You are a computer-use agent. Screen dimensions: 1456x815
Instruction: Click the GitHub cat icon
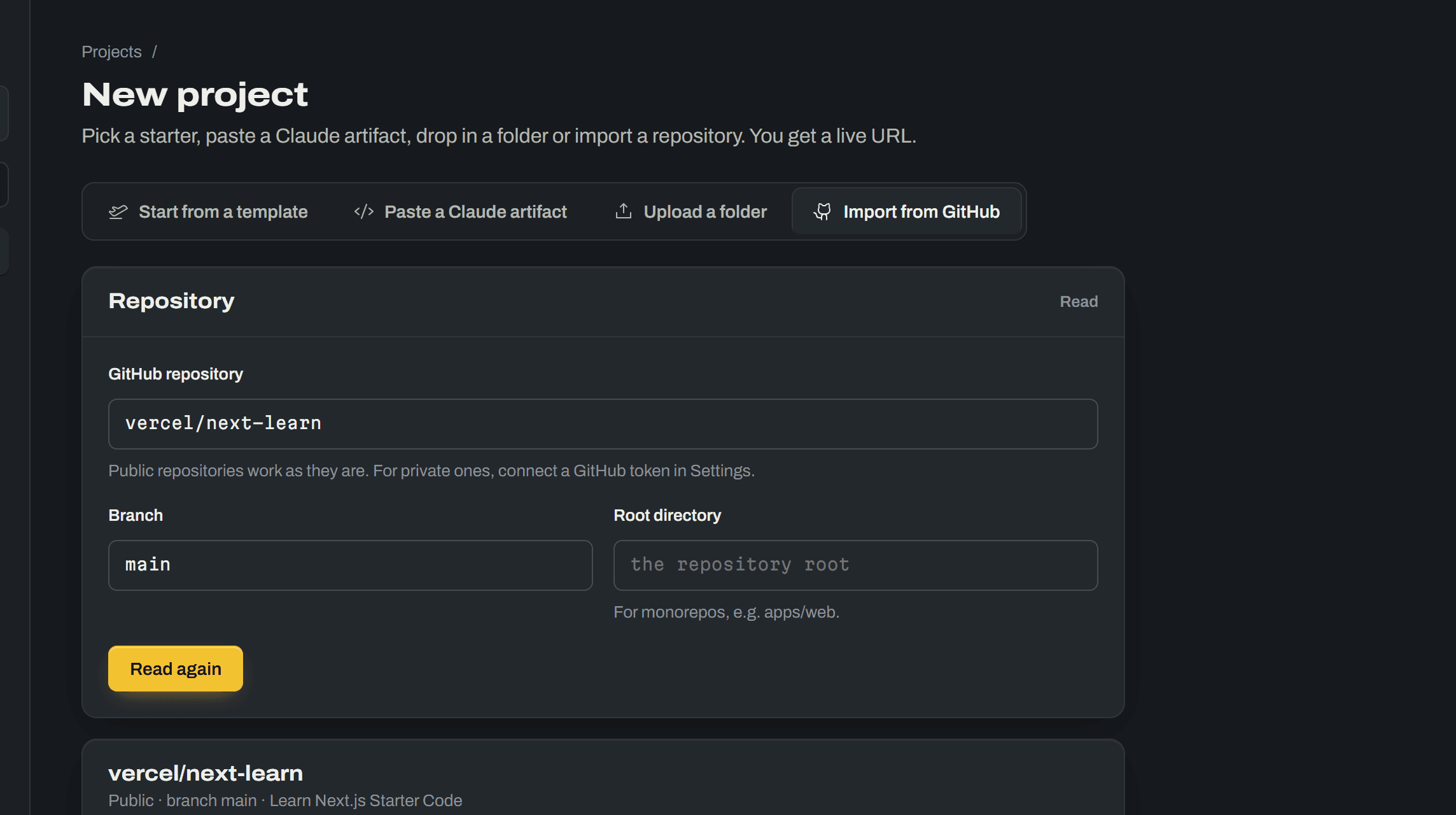point(823,212)
